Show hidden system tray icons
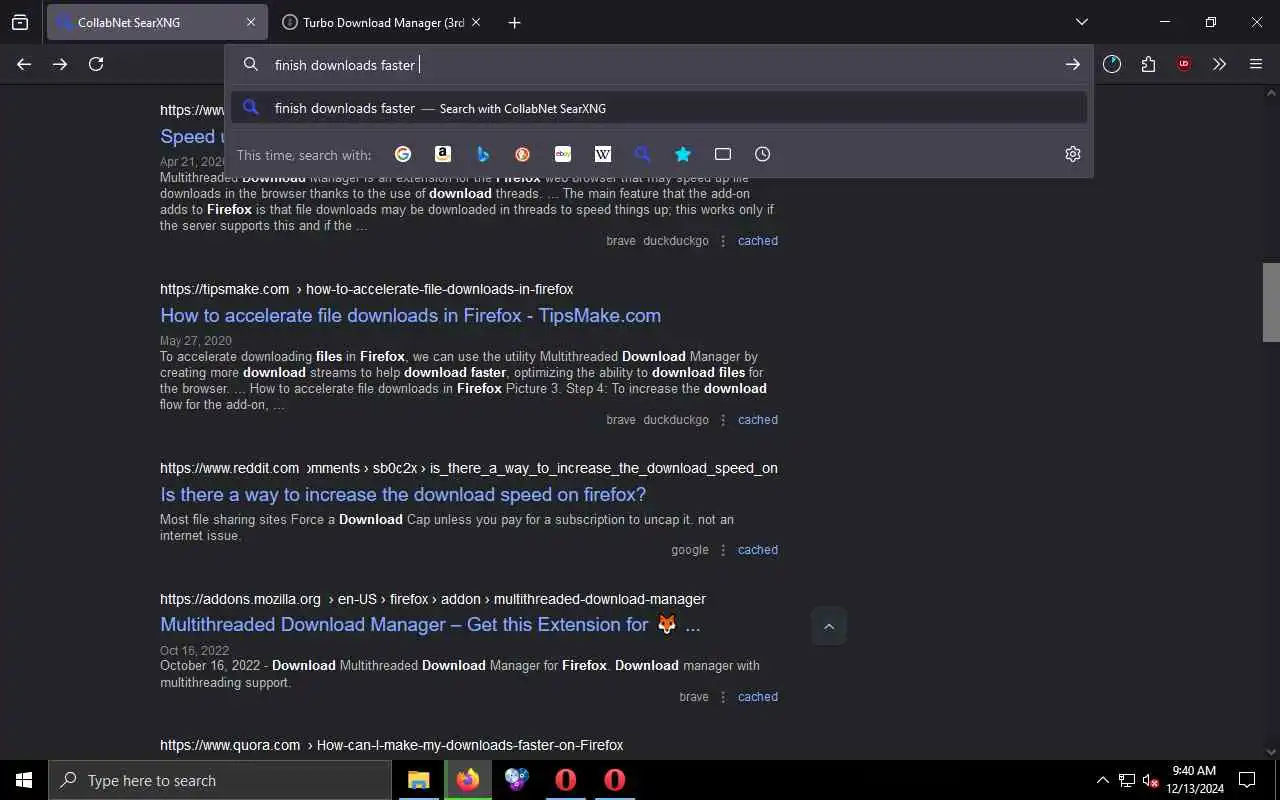This screenshot has width=1280, height=800. coord(1103,780)
